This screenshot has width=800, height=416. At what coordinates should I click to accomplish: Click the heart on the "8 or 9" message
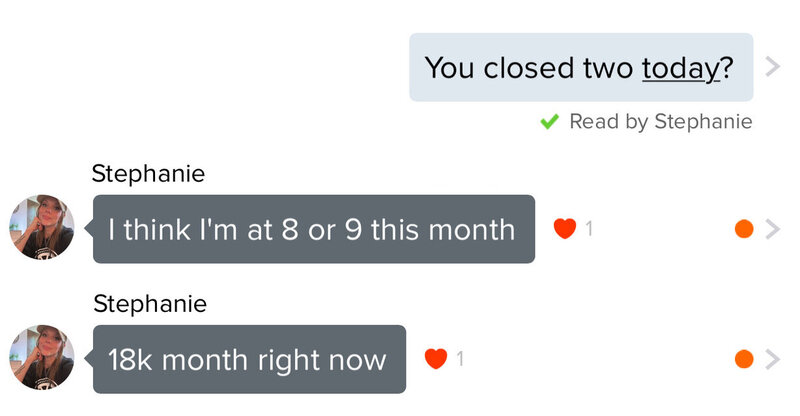pos(565,229)
